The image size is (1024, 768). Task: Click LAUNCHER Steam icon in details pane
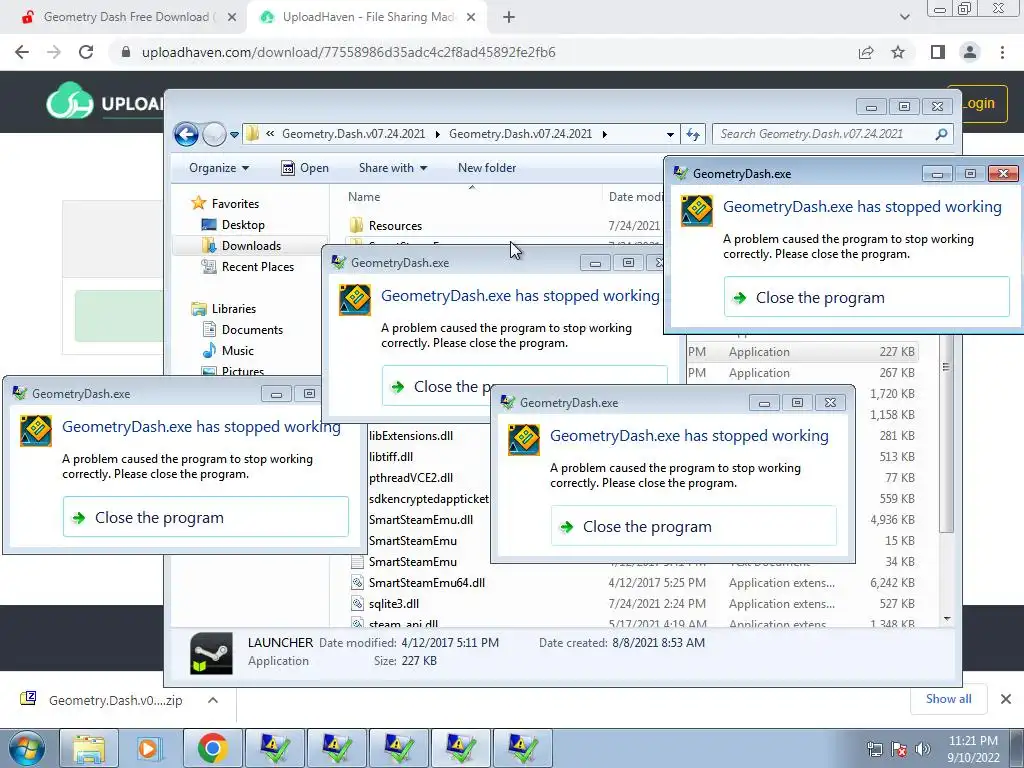211,652
